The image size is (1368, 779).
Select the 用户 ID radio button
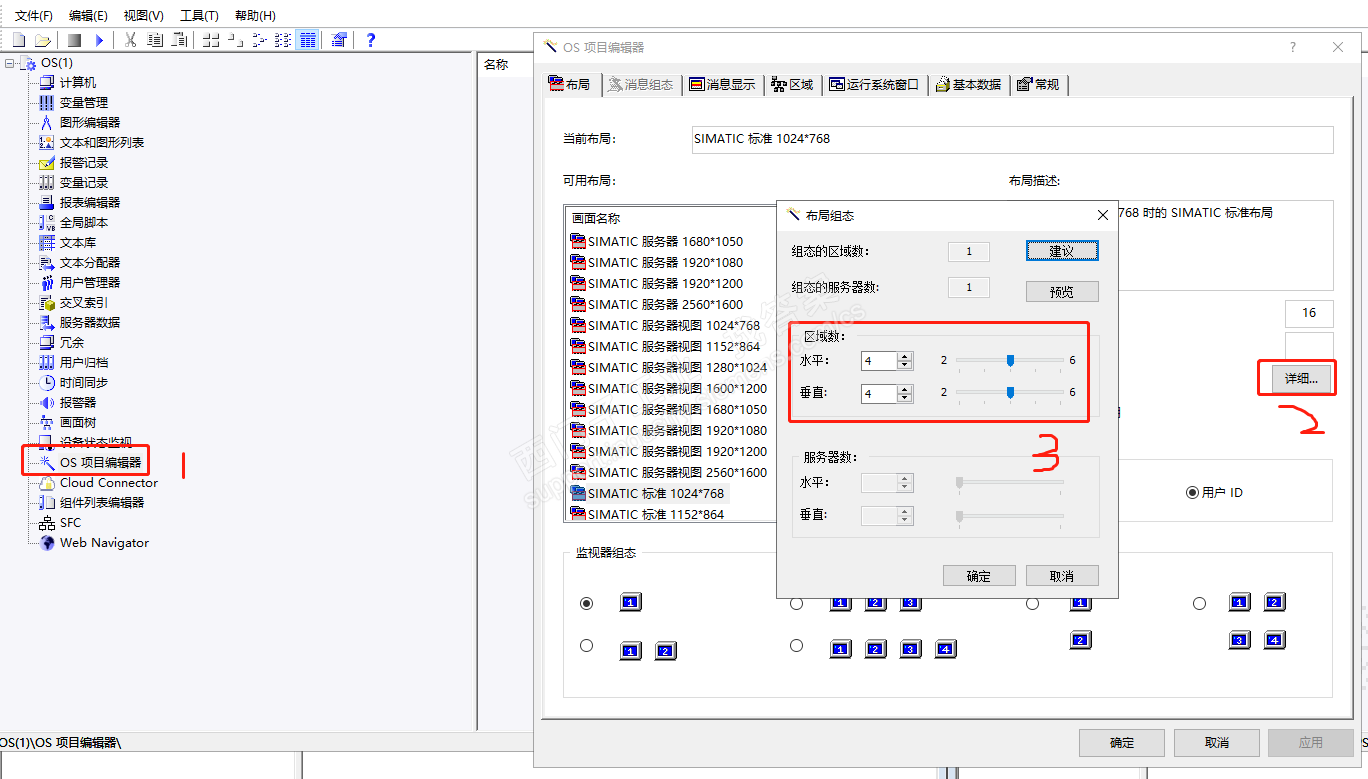(1191, 492)
